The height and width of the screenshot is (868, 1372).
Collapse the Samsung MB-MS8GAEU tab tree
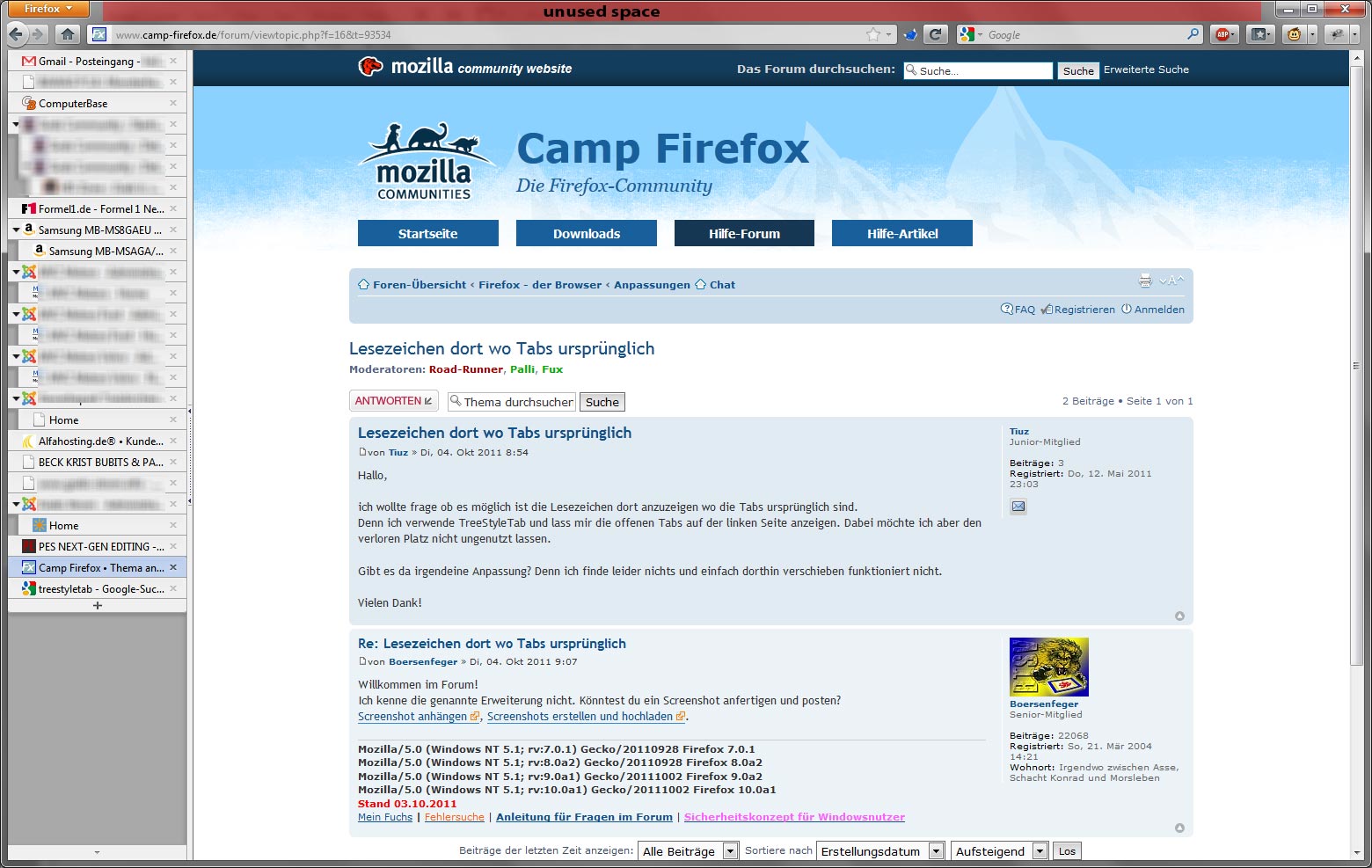click(x=16, y=230)
